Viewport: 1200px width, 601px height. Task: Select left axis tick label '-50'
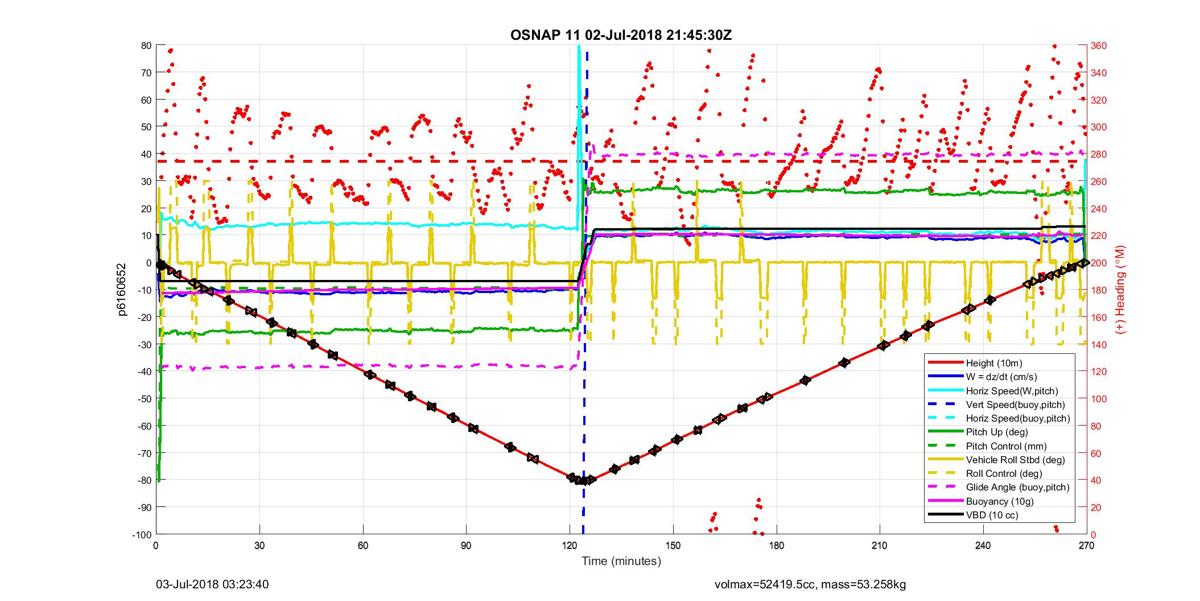[142, 398]
